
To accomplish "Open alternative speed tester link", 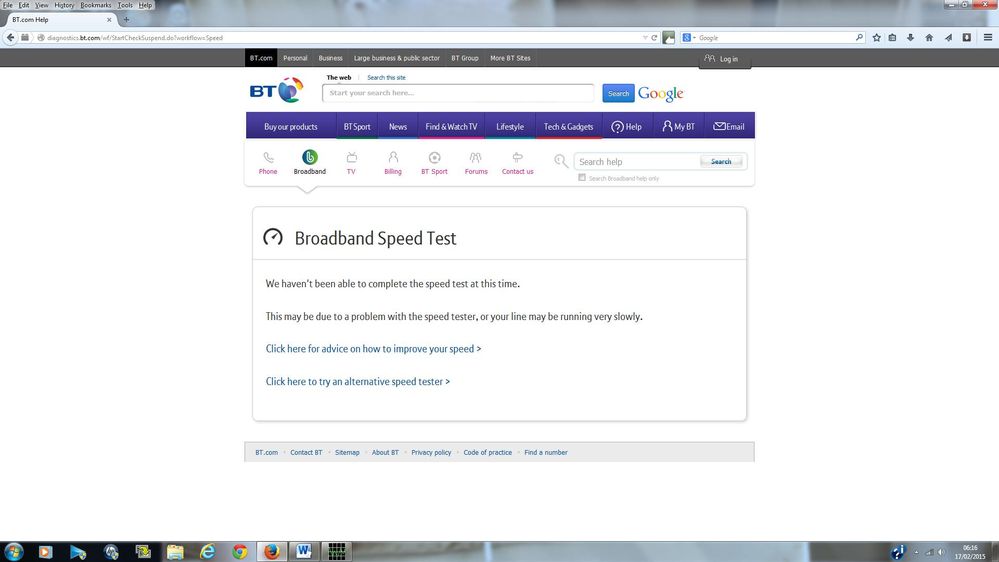I will click(357, 381).
